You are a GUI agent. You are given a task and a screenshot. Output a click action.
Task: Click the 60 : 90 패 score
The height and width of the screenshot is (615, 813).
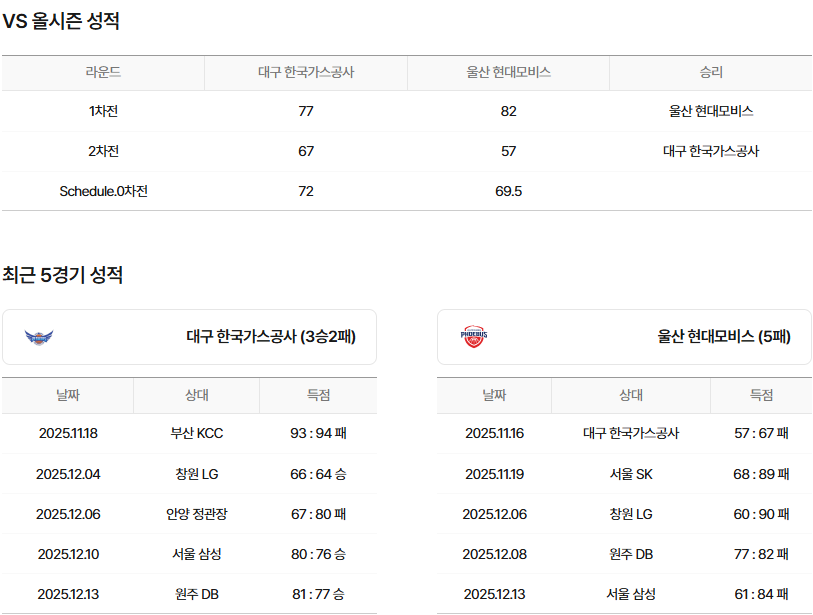tap(761, 514)
